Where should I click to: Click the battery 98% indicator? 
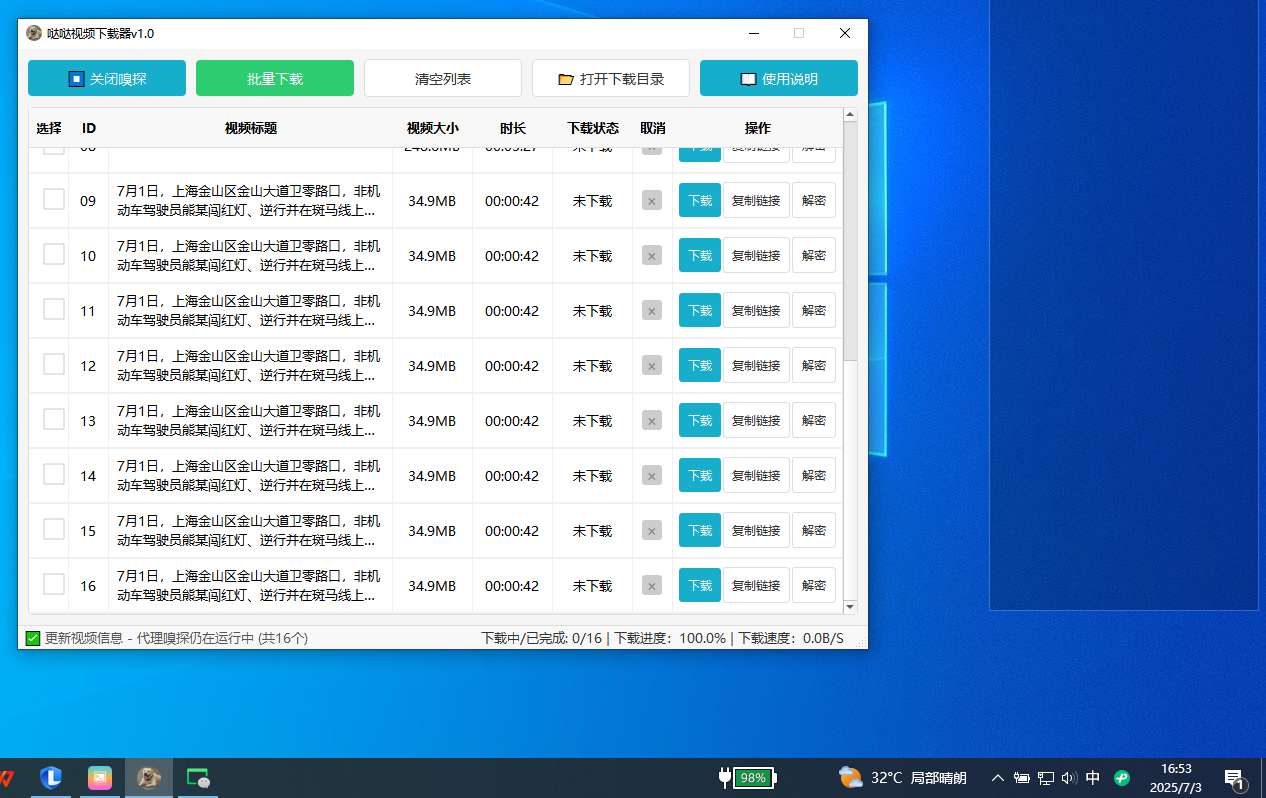click(x=749, y=777)
